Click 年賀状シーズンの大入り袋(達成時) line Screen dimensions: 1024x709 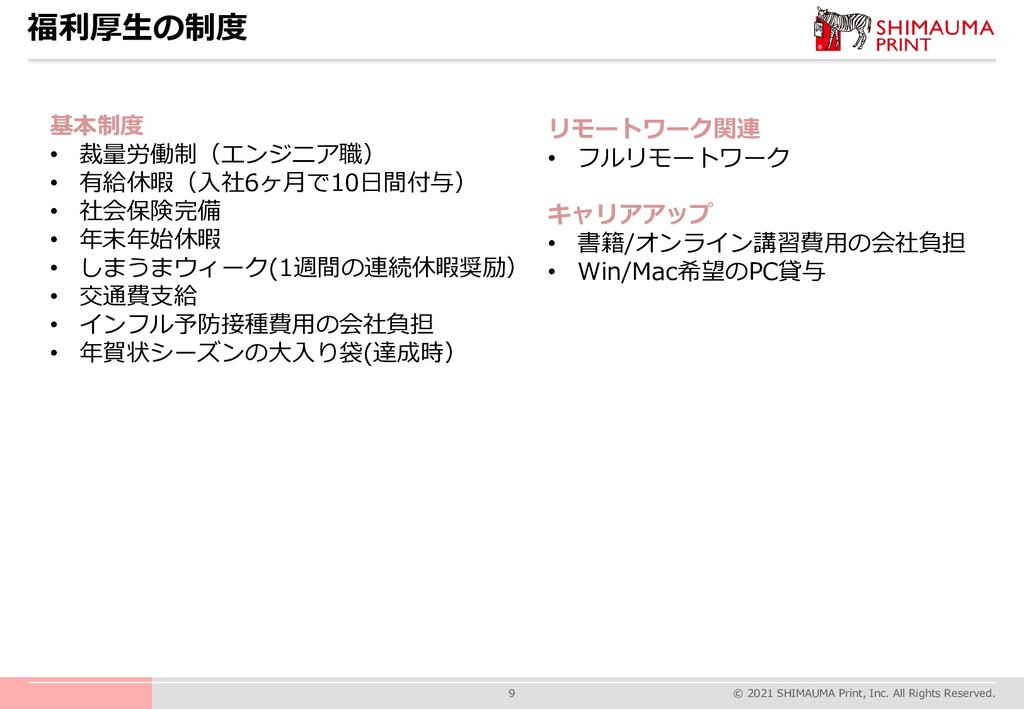(266, 353)
